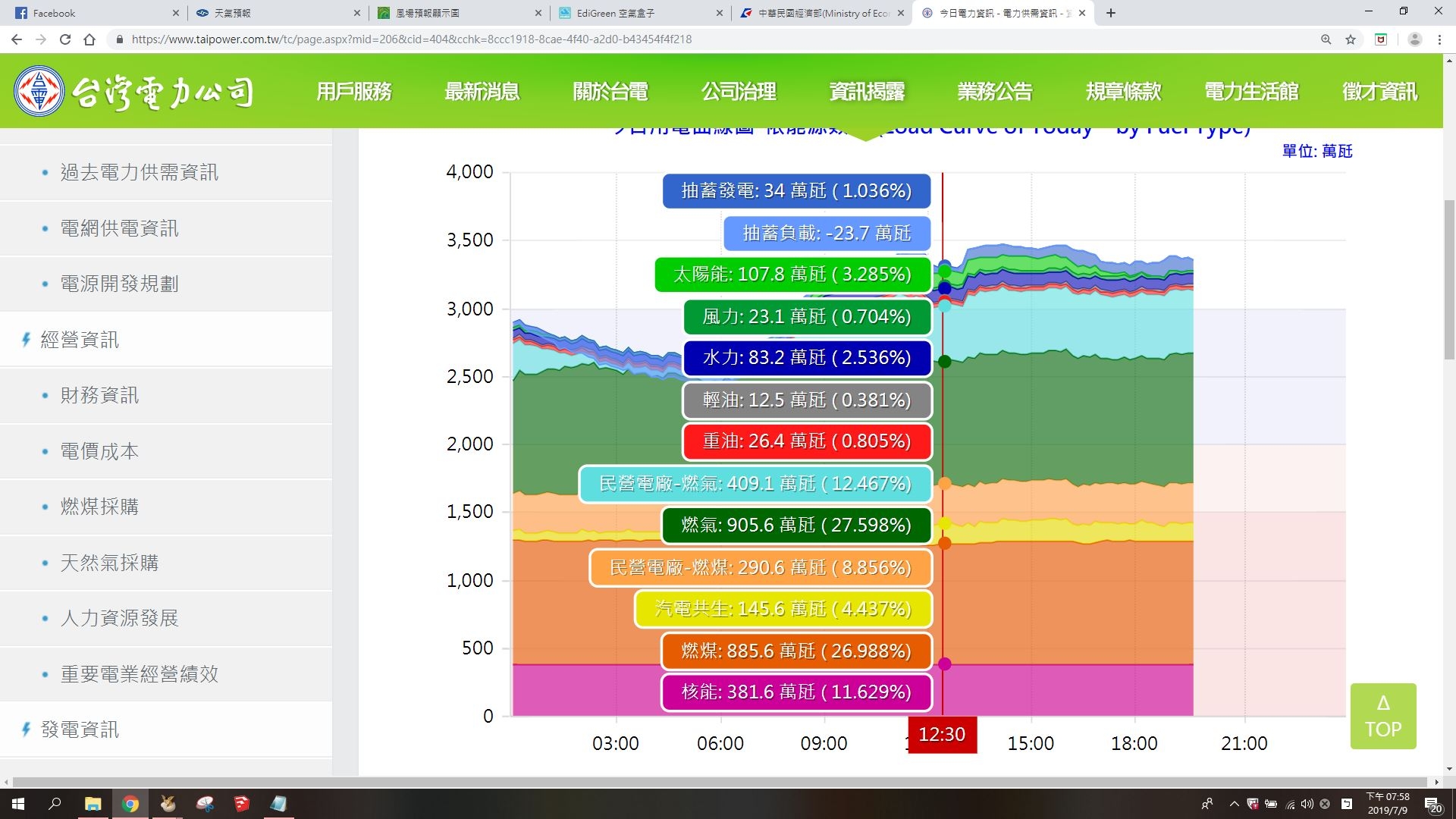Open the 關於台電 navigation menu
1456x819 pixels.
tap(610, 92)
